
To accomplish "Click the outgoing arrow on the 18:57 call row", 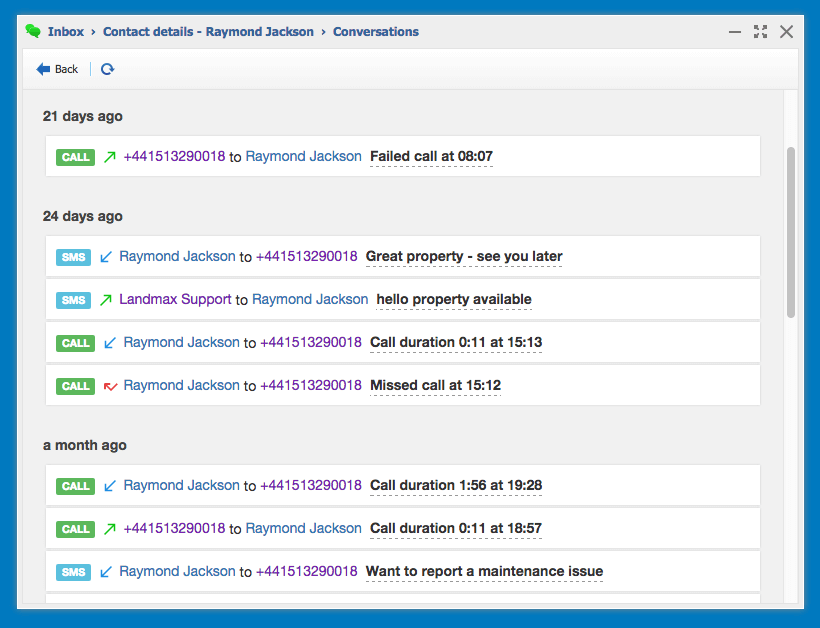I will [x=110, y=529].
